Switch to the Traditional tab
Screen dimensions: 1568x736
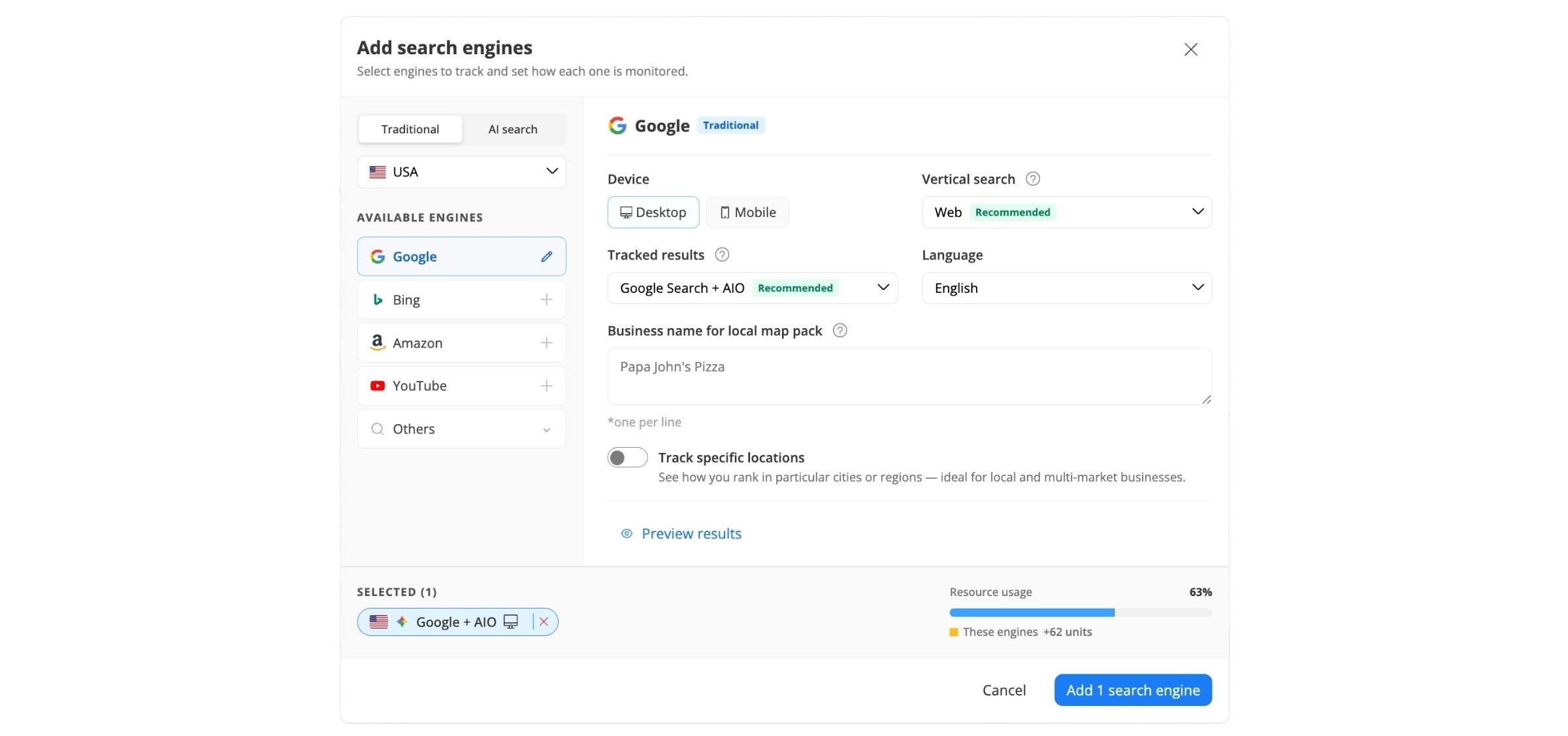click(x=410, y=129)
